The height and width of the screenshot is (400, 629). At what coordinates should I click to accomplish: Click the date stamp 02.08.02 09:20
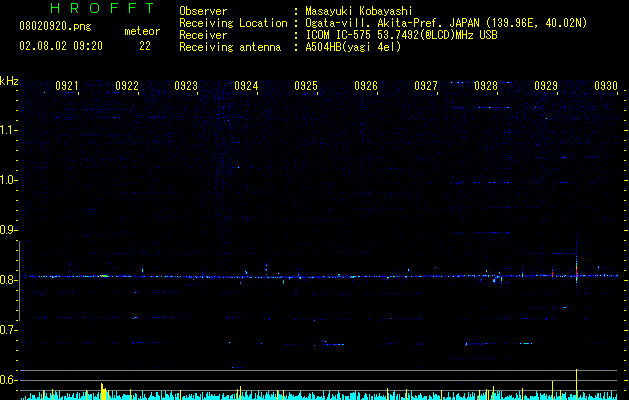61,46
